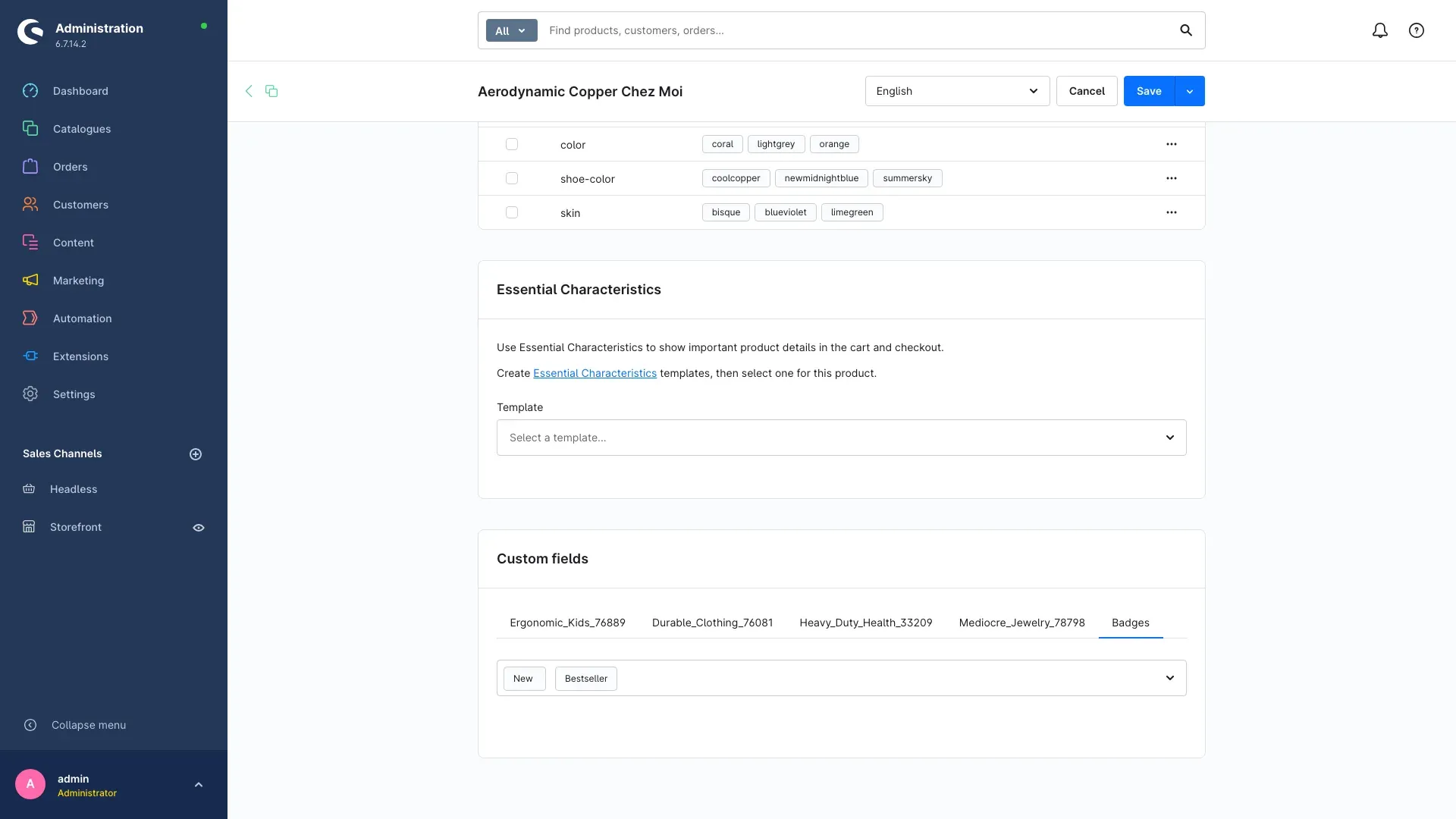The width and height of the screenshot is (1456, 819).
Task: Open the color row context menu
Action: click(1172, 144)
